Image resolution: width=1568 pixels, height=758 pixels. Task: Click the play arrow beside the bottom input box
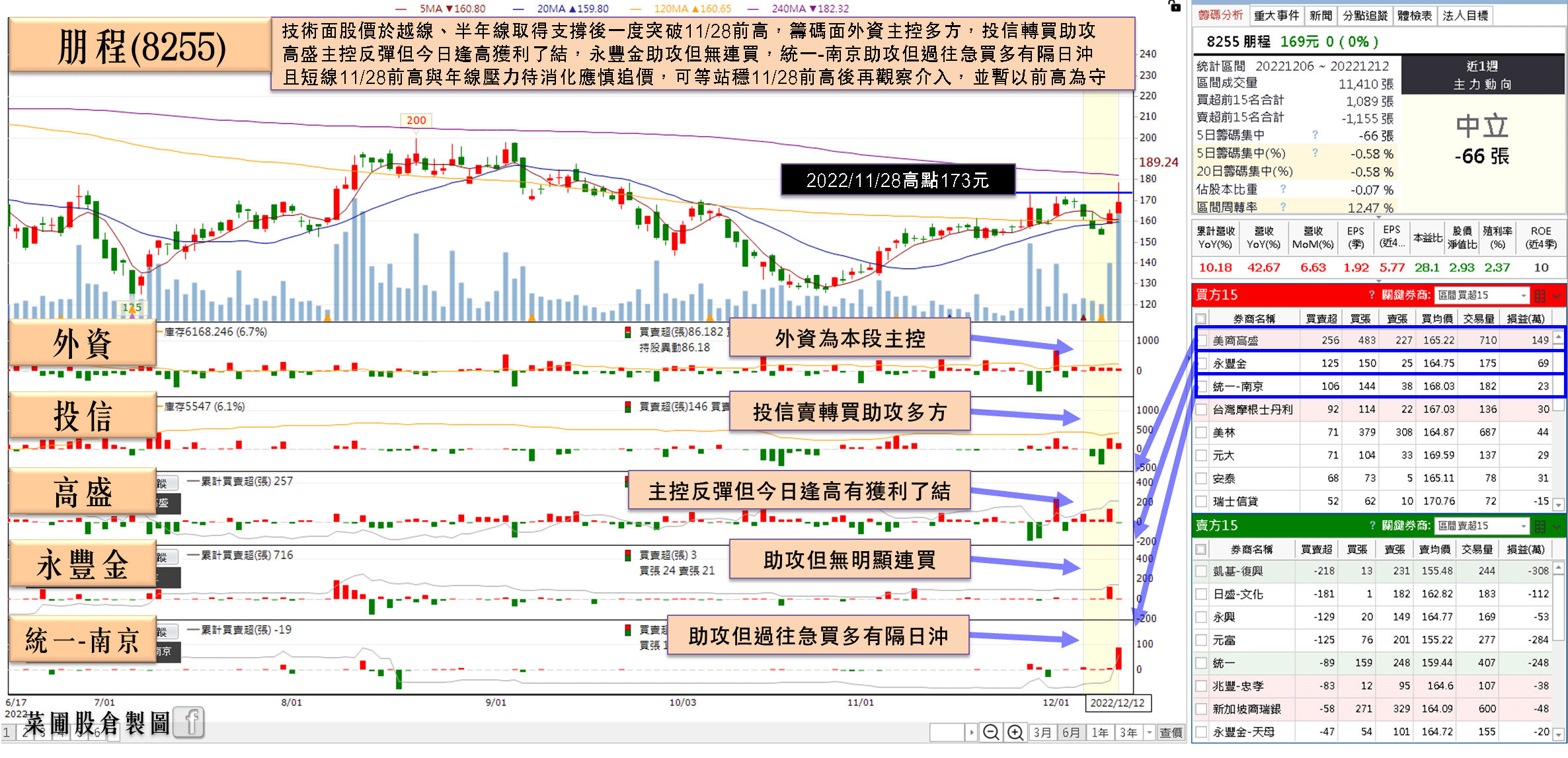(971, 732)
